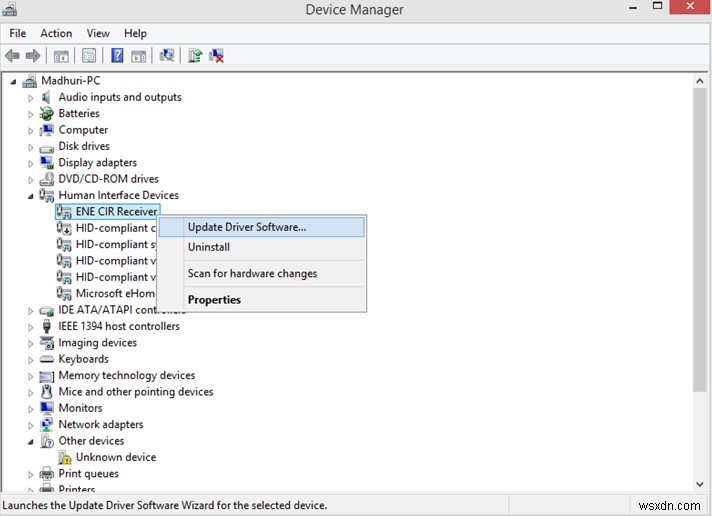Click the Madhuri-PC computer icon
Screen dimensions: 712x516
[30, 81]
